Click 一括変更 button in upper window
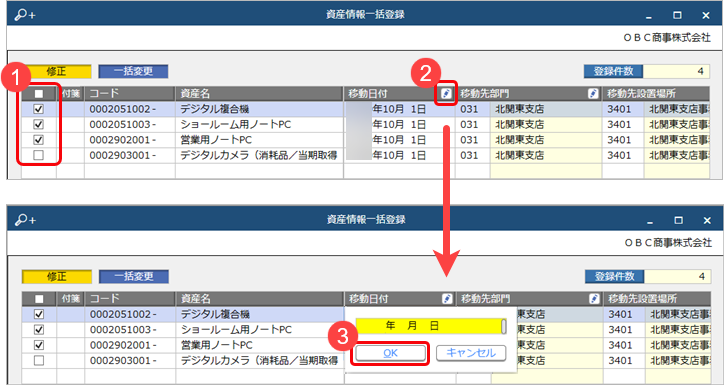Viewport: 724px width, 385px height. [133, 72]
